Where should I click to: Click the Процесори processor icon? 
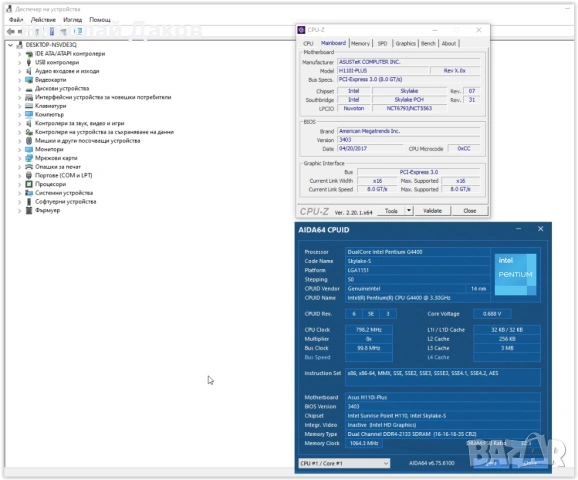(x=29, y=184)
